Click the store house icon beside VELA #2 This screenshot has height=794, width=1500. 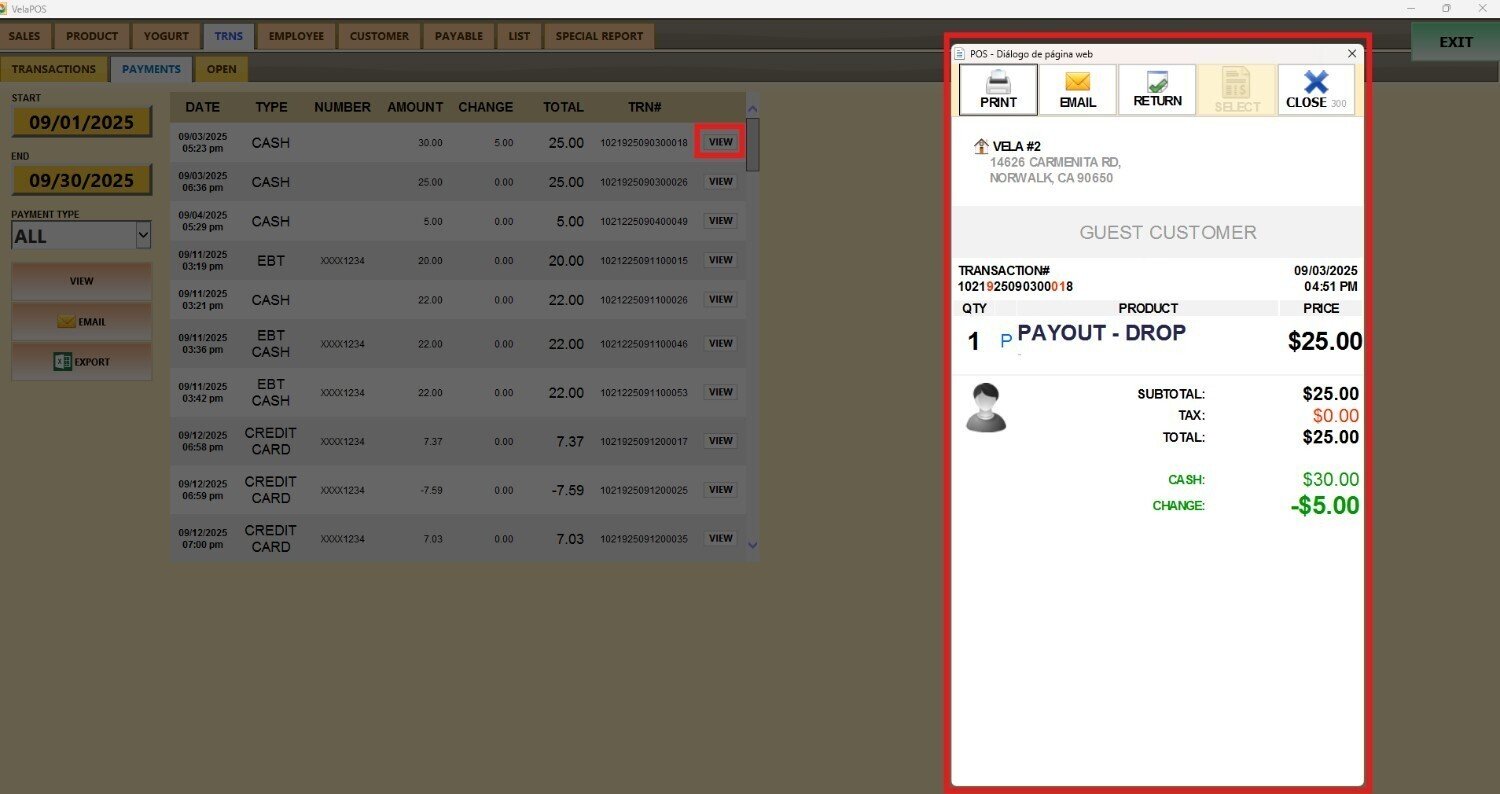(x=981, y=147)
